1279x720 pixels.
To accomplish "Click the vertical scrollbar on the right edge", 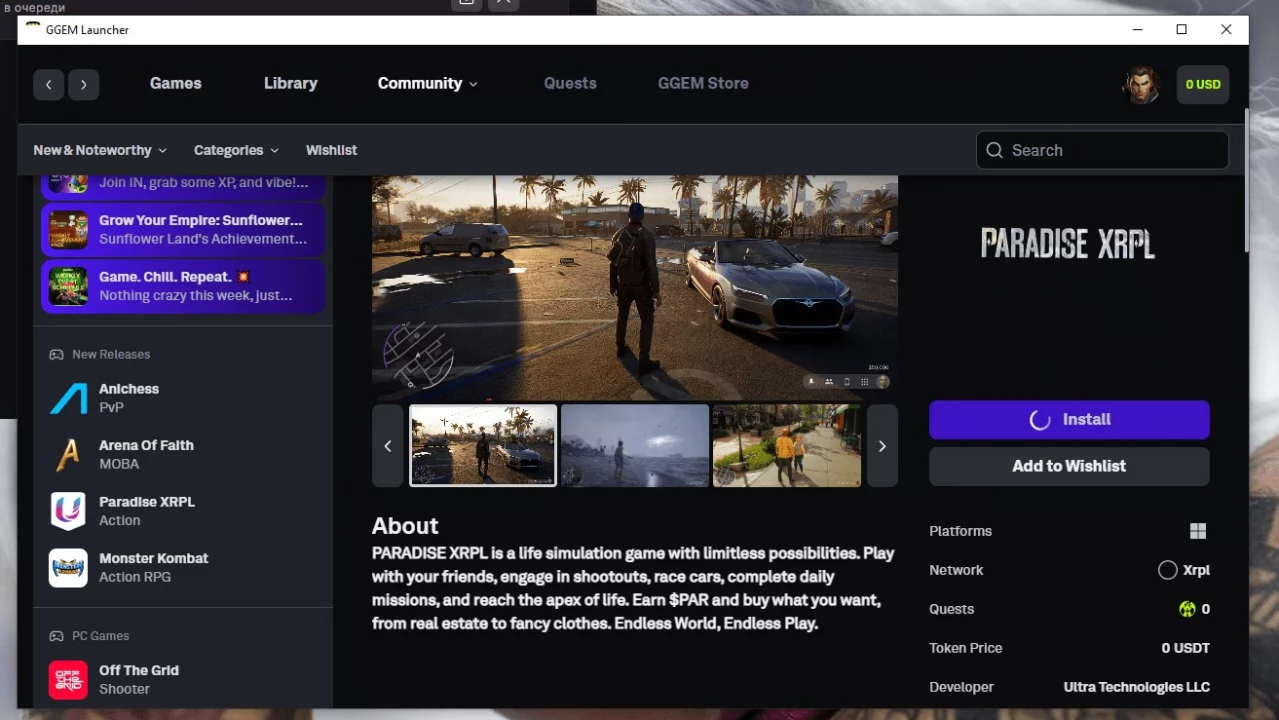I will [x=1246, y=180].
